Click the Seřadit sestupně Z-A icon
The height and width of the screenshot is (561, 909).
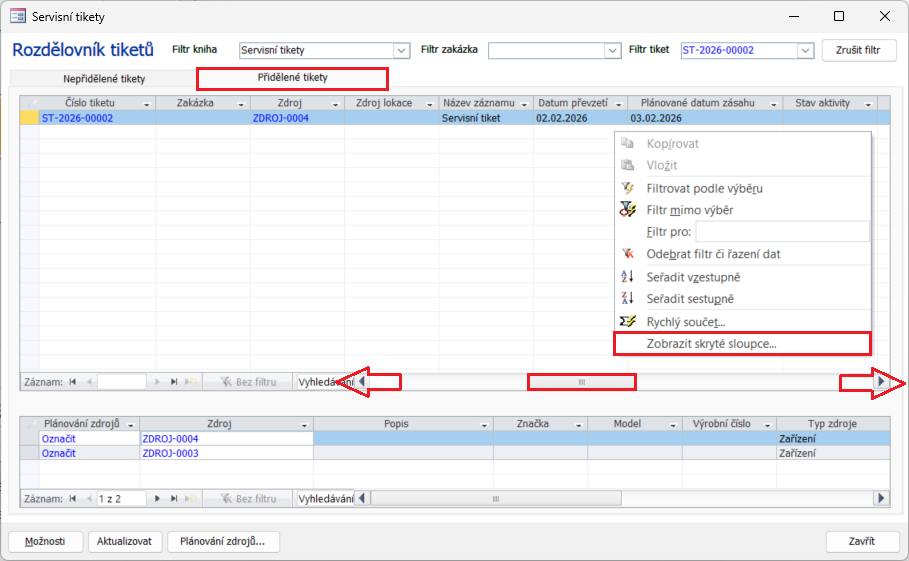coord(628,299)
